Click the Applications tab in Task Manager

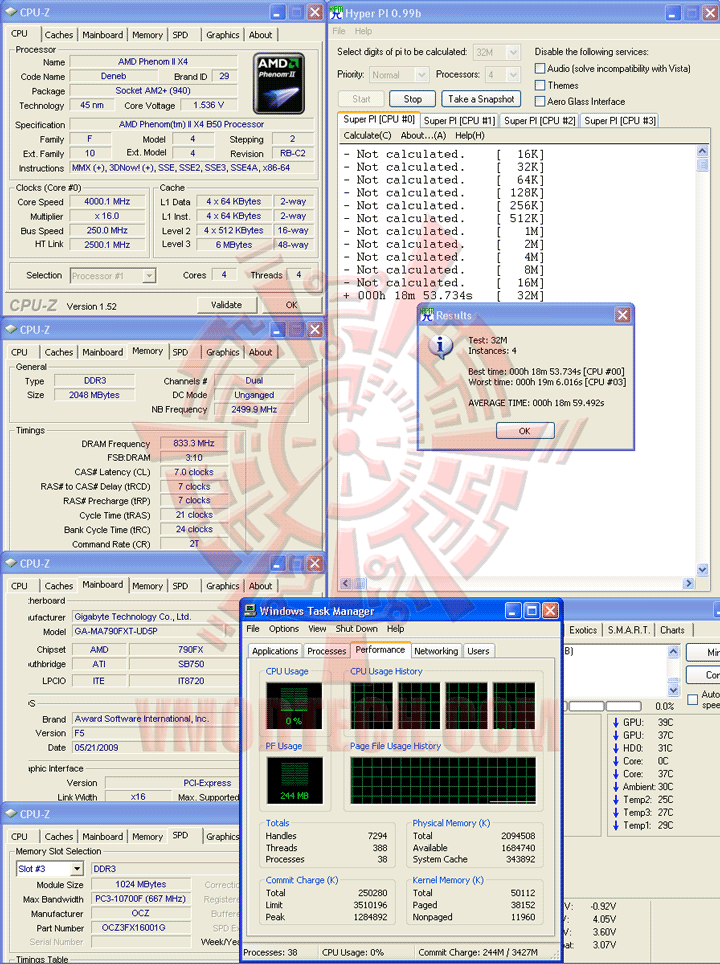275,651
